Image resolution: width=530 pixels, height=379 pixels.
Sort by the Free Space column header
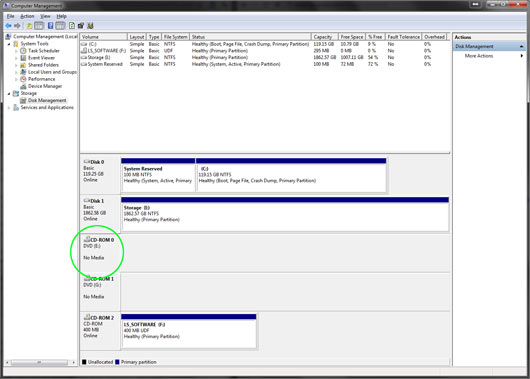[x=352, y=37]
